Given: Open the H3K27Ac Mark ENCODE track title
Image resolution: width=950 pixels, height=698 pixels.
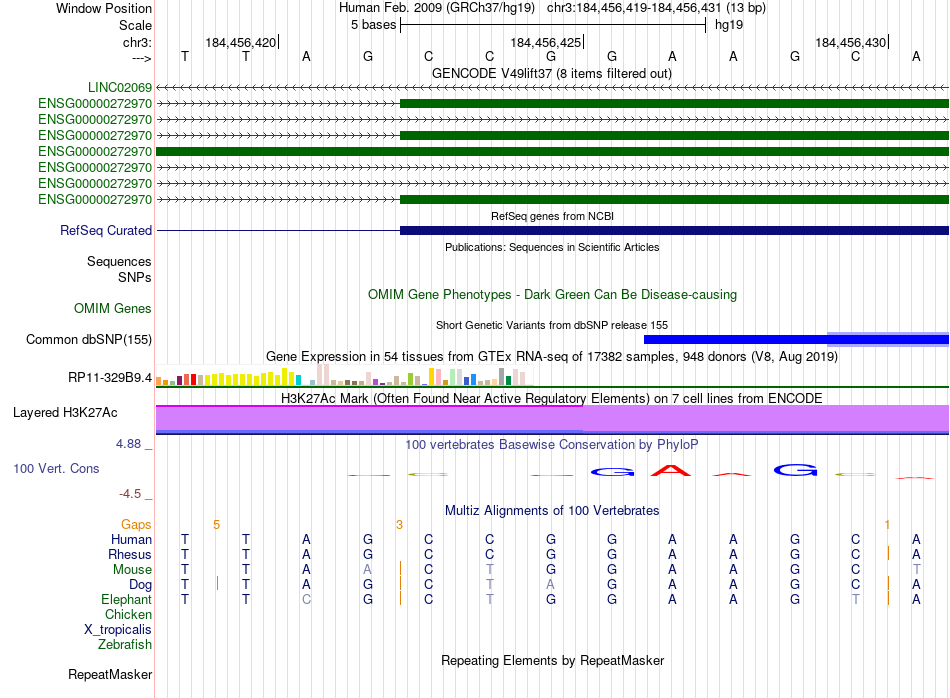Looking at the screenshot, I should tap(552, 398).
